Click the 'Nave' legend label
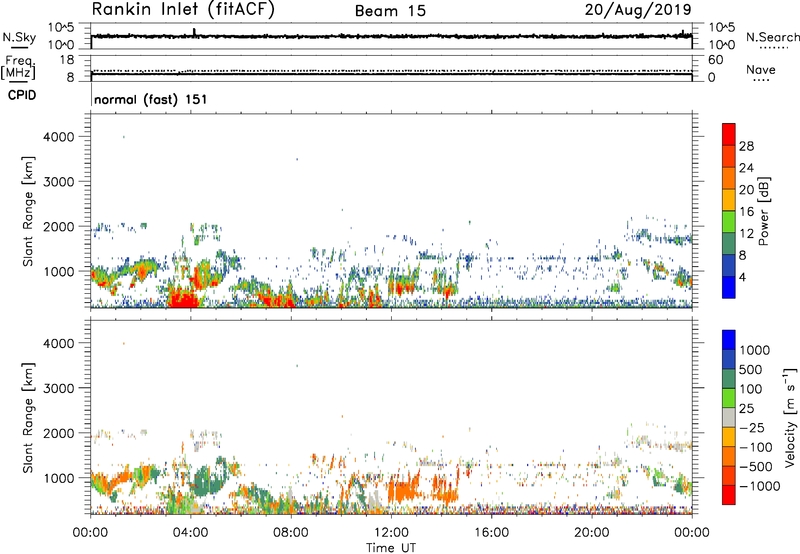The image size is (800, 554). point(760,69)
